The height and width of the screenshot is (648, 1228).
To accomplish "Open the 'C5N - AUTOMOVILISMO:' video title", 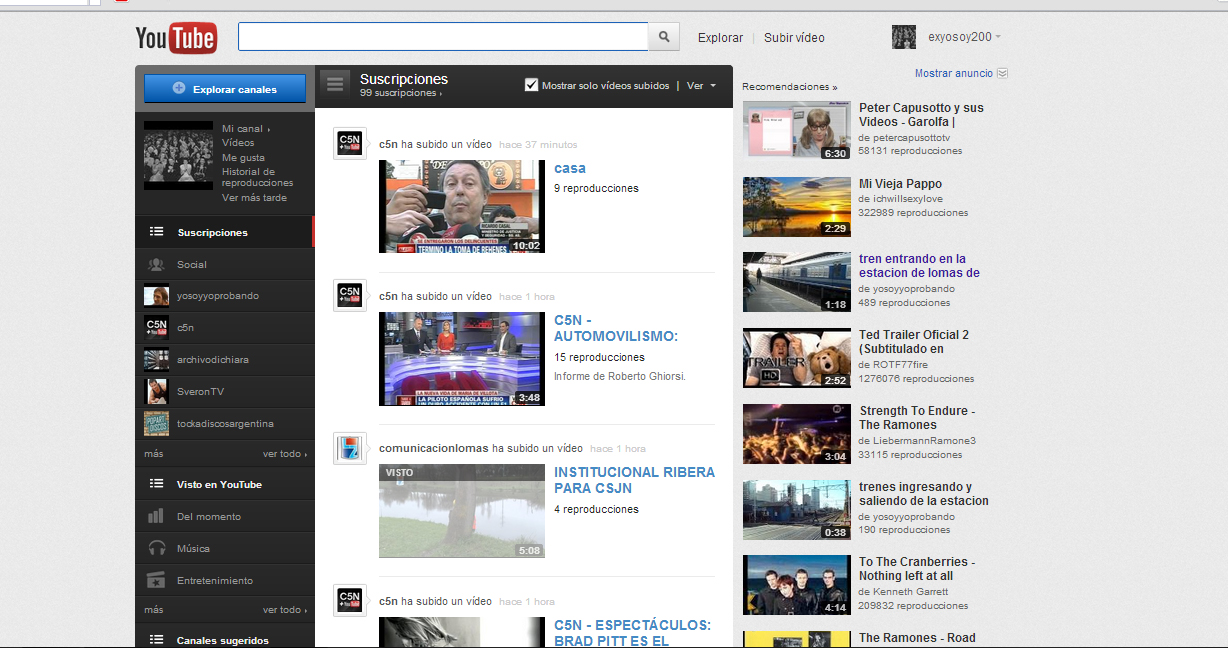I will (616, 328).
